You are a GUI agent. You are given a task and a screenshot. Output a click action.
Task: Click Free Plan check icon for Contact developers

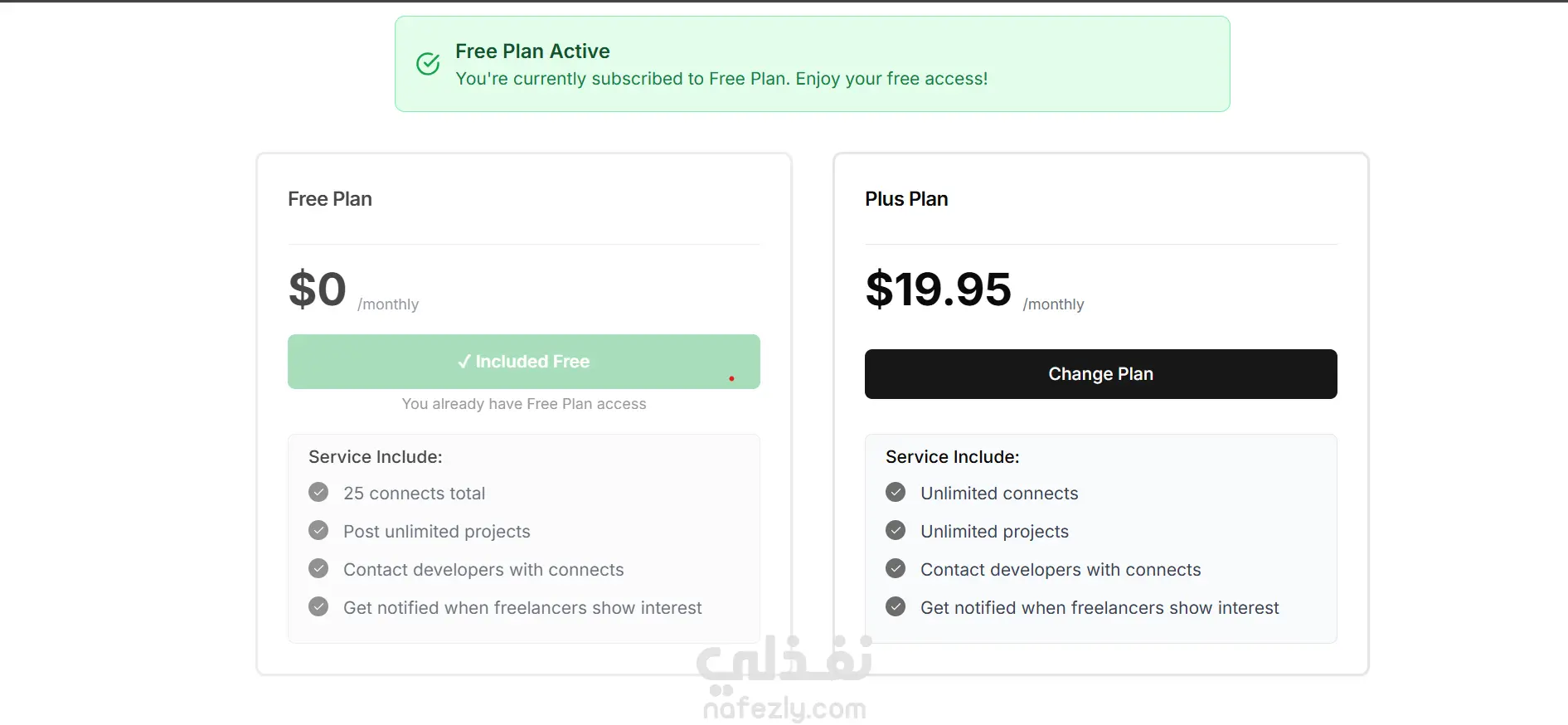318,569
